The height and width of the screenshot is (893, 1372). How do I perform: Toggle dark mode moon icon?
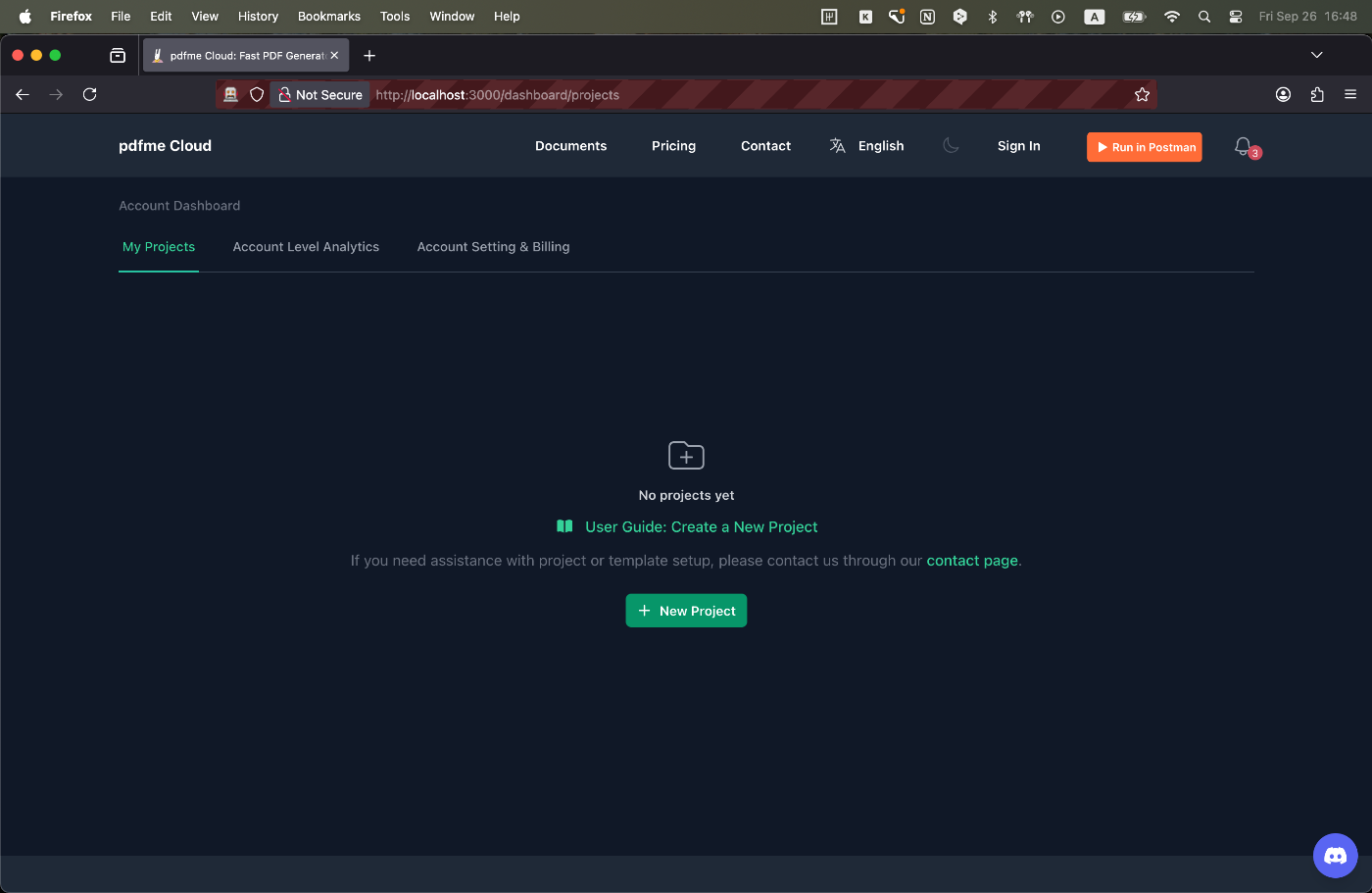pyautogui.click(x=951, y=146)
